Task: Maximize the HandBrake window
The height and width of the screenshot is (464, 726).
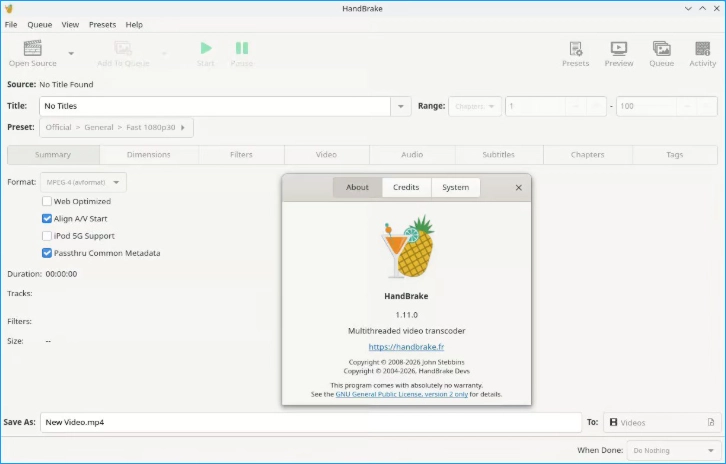Action: [x=702, y=8]
